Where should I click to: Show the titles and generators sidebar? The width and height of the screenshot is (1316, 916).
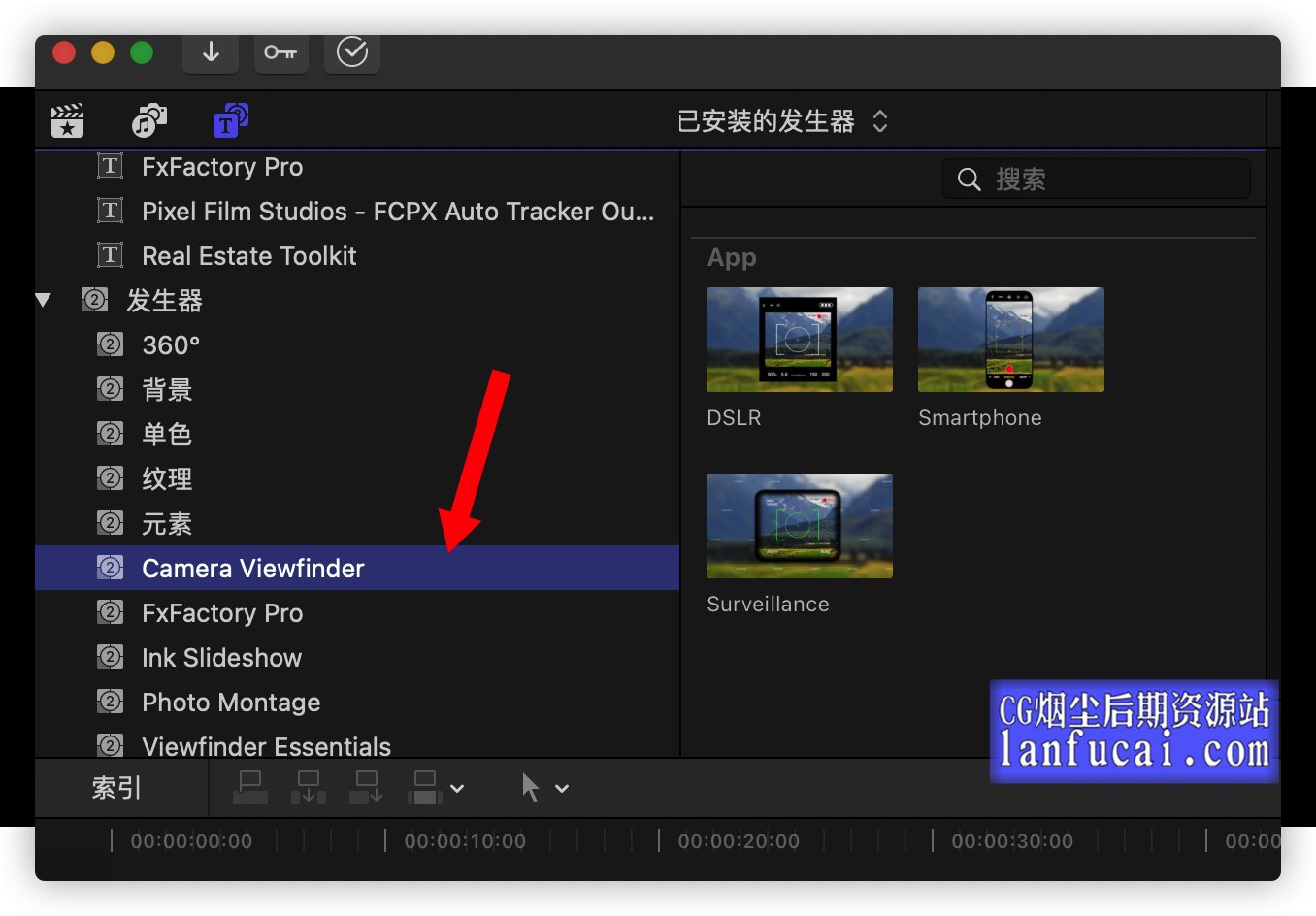[x=231, y=121]
